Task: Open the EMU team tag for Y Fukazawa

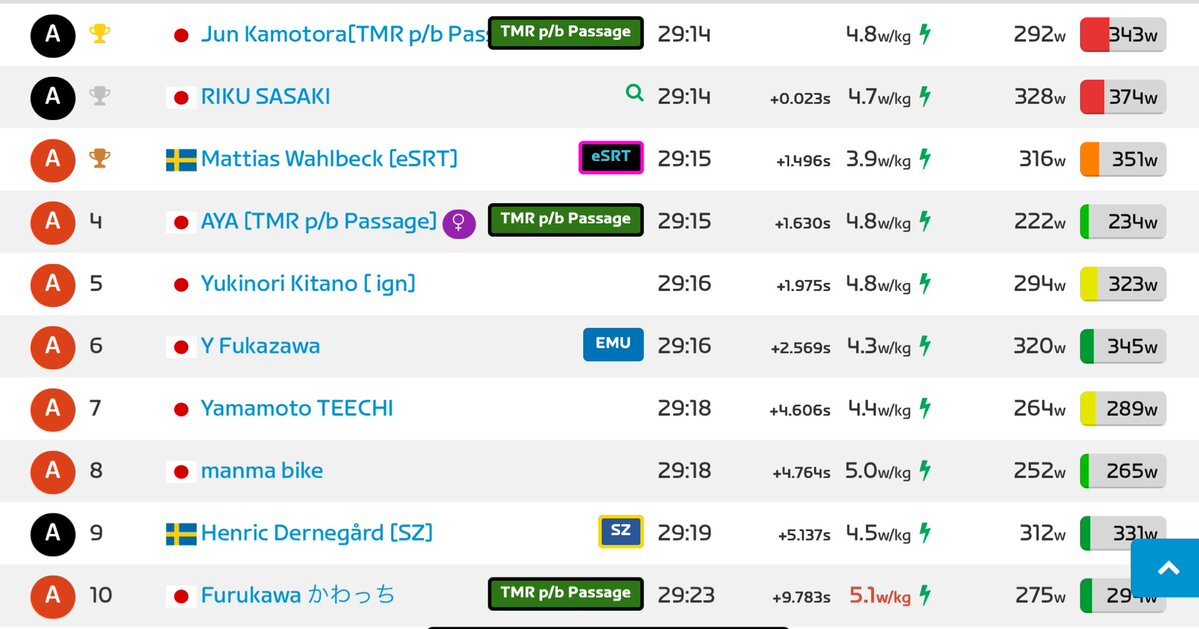Action: pos(613,344)
